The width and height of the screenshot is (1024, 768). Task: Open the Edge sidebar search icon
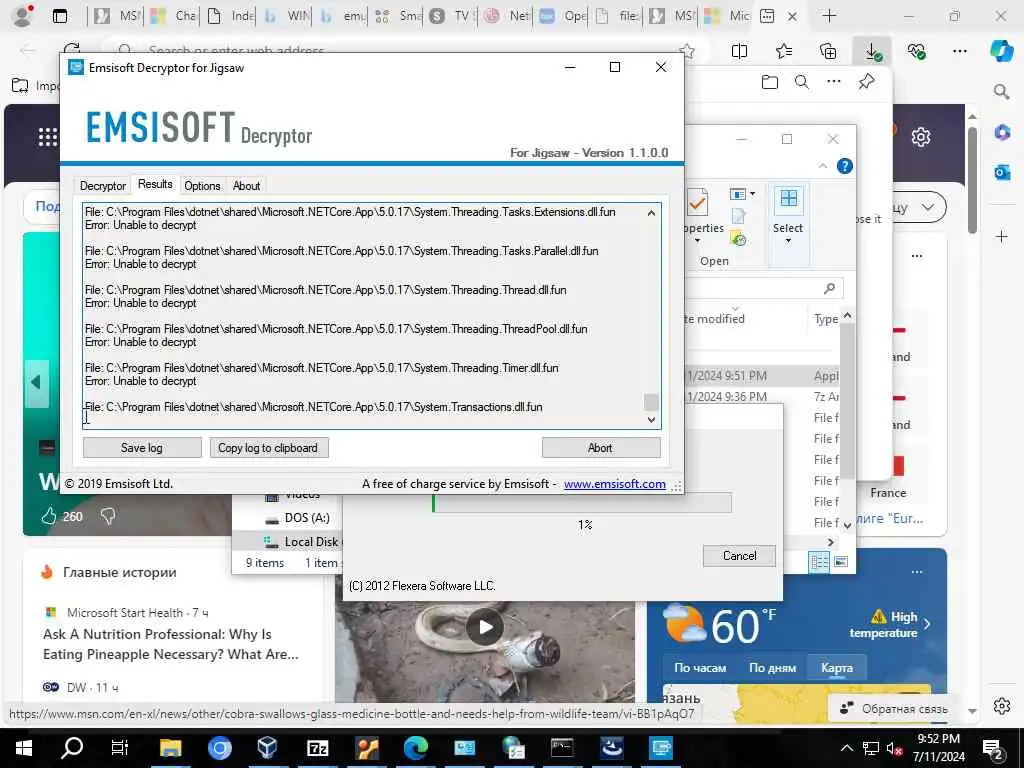pos(1001,92)
